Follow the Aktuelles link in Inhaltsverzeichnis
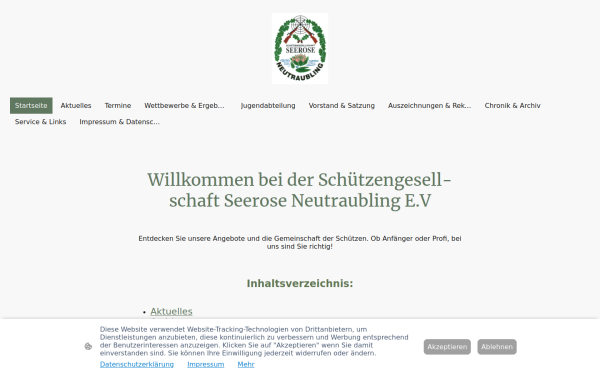This screenshot has width=600, height=375. [171, 311]
